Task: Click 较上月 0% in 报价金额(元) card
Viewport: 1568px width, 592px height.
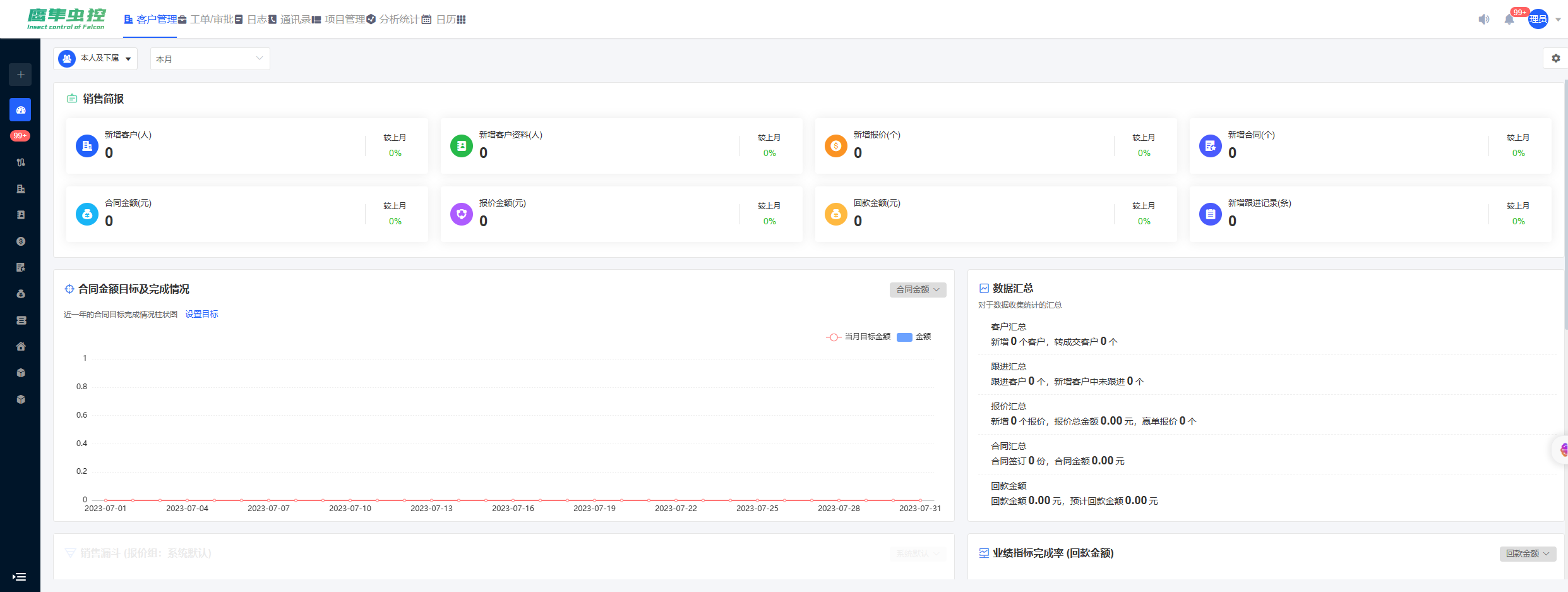Action: click(x=769, y=214)
